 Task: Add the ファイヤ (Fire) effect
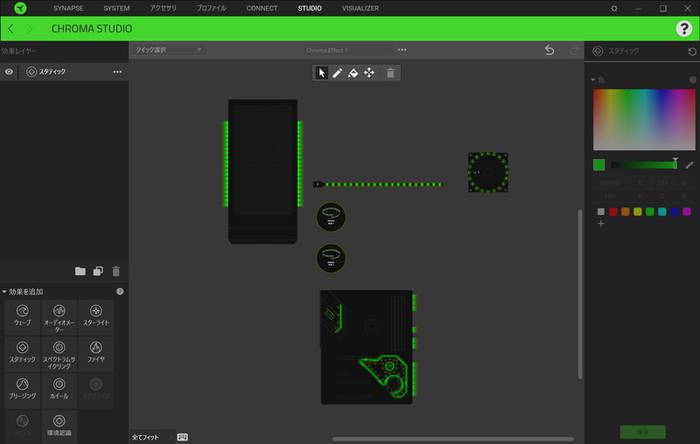tap(96, 352)
